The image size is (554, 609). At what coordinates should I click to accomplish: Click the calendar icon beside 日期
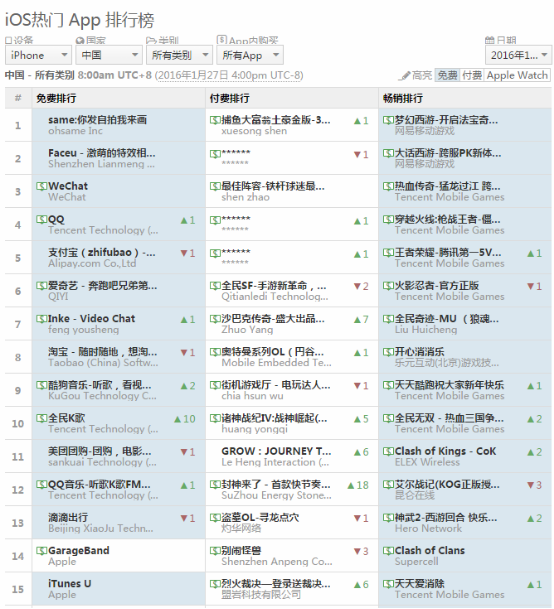pos(490,40)
